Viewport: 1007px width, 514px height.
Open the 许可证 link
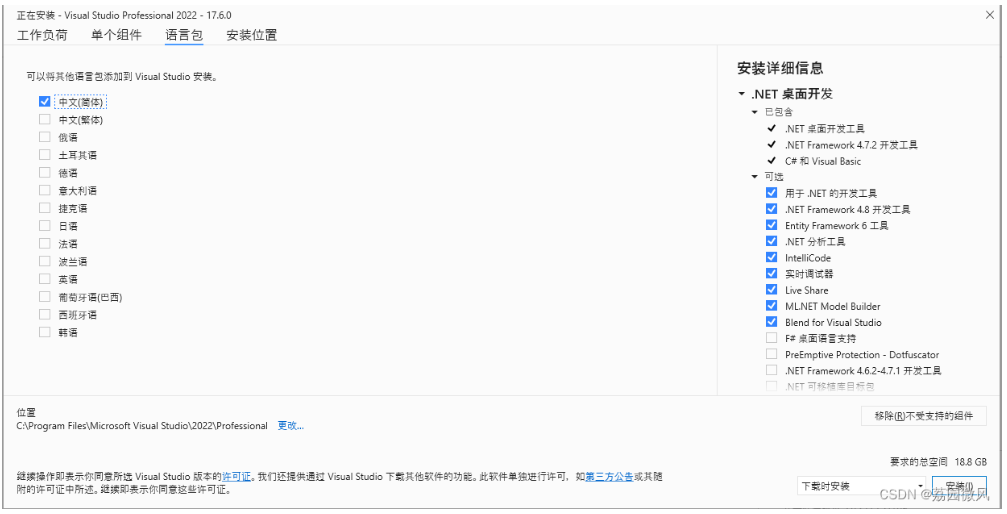(x=236, y=477)
